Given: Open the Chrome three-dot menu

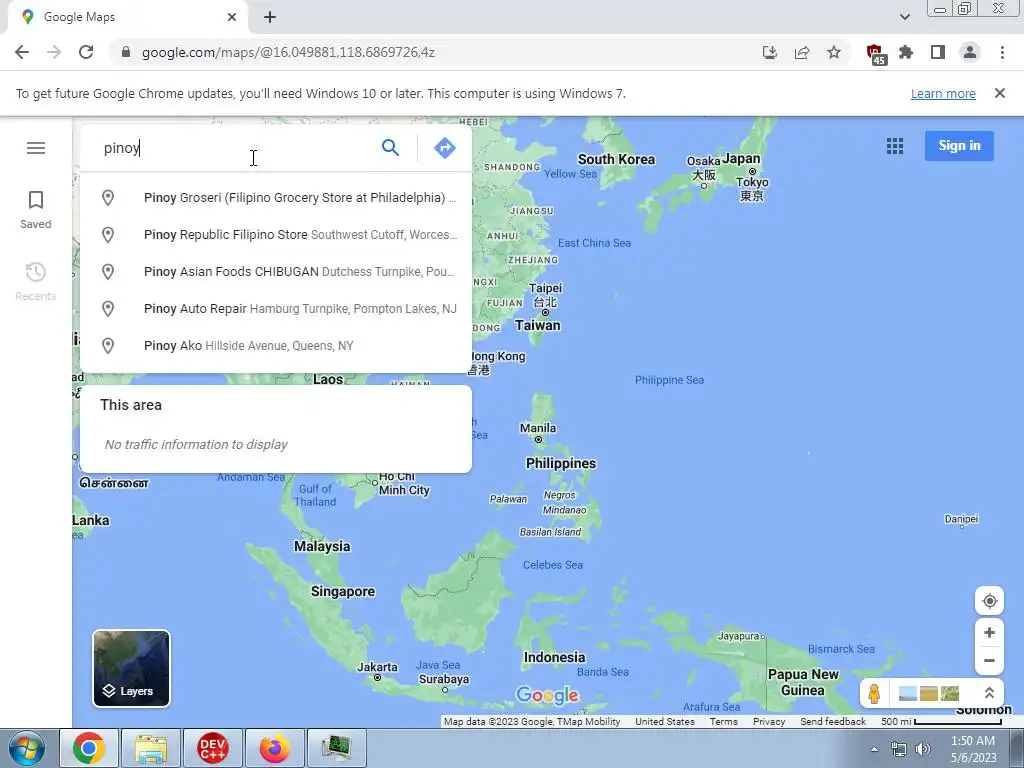Looking at the screenshot, I should point(1002,52).
